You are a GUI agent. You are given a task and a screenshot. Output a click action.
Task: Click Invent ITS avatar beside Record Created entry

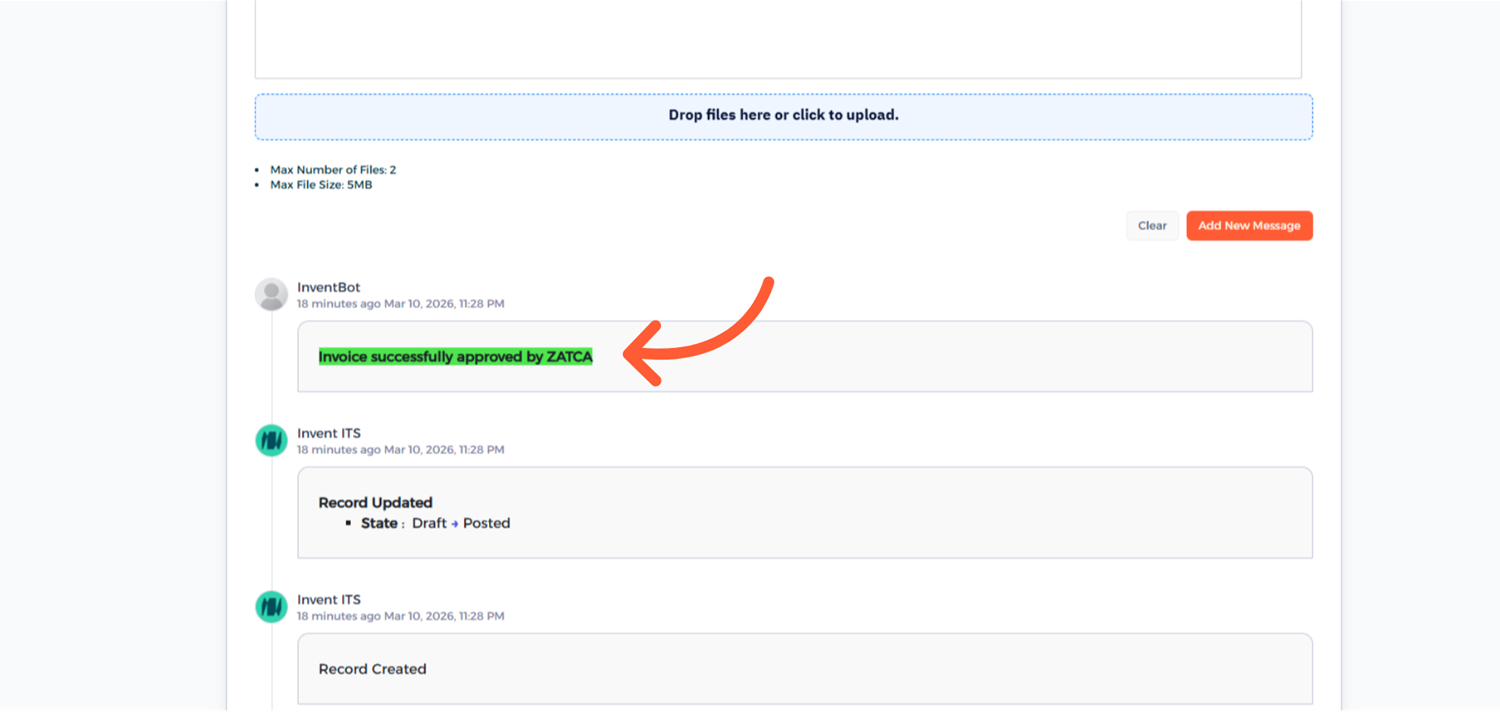tap(271, 606)
